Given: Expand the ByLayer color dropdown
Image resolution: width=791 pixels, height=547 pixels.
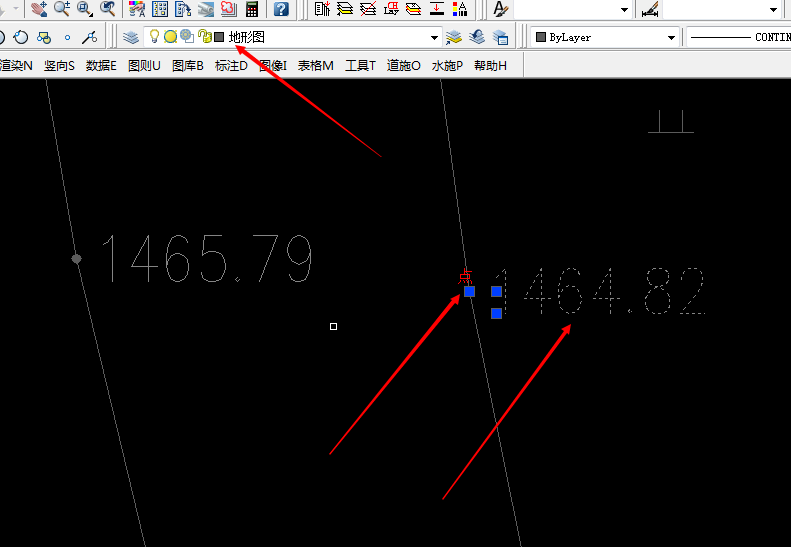Looking at the screenshot, I should [671, 37].
